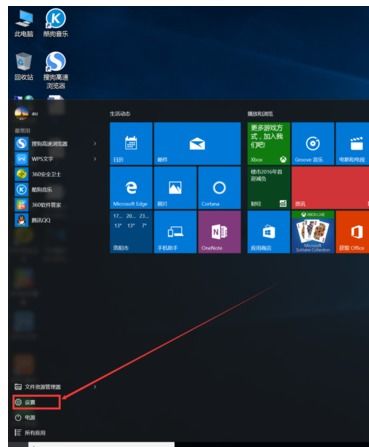The height and width of the screenshot is (447, 369).
Task: Expand the Sogou browser jump list arrow
Action: click(x=95, y=144)
